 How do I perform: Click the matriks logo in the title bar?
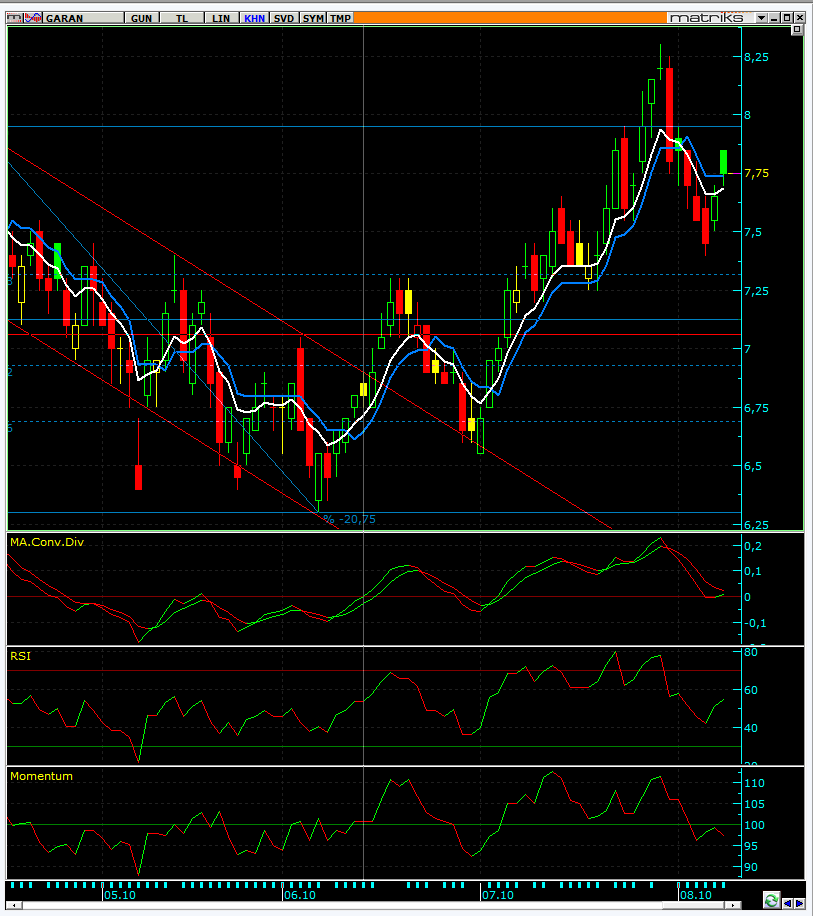[x=707, y=18]
